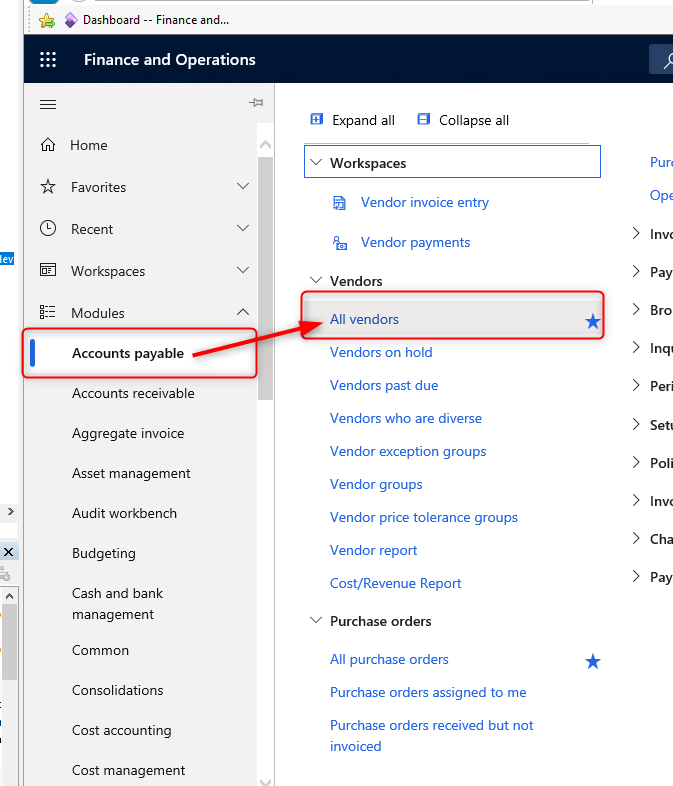The image size is (673, 786).
Task: Collapse the Workspaces group header
Action: (x=317, y=163)
